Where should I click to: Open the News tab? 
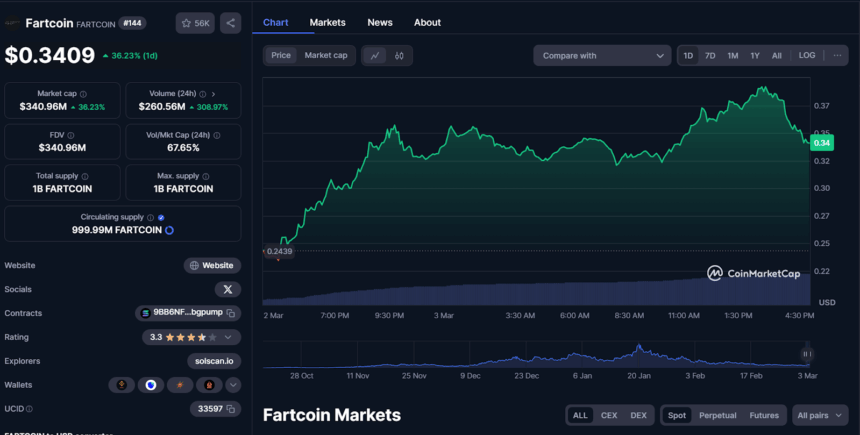(x=380, y=22)
